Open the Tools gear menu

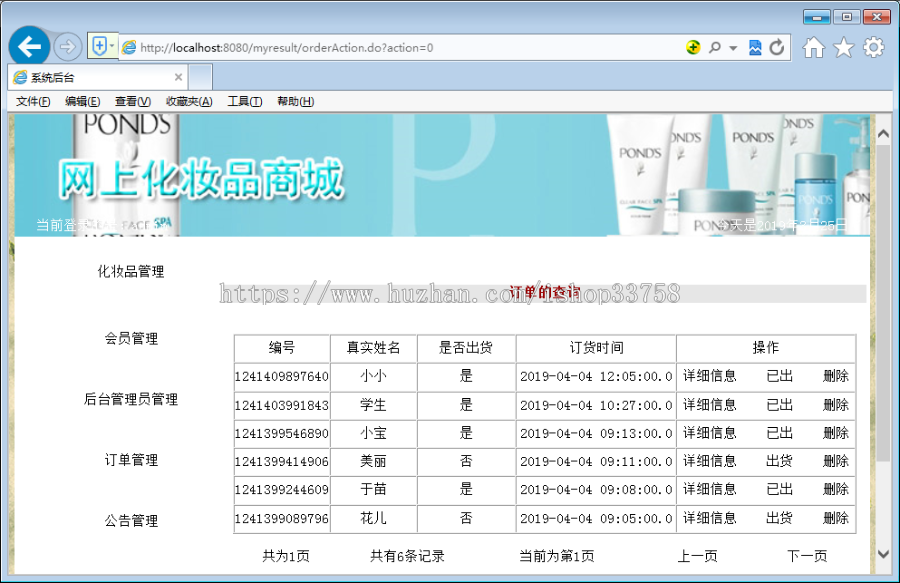(872, 46)
